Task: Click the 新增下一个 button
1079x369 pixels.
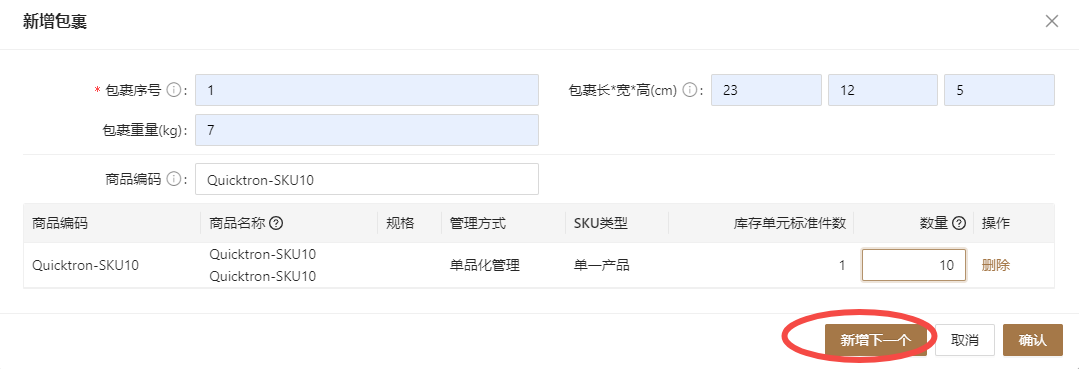Action: pyautogui.click(x=875, y=340)
